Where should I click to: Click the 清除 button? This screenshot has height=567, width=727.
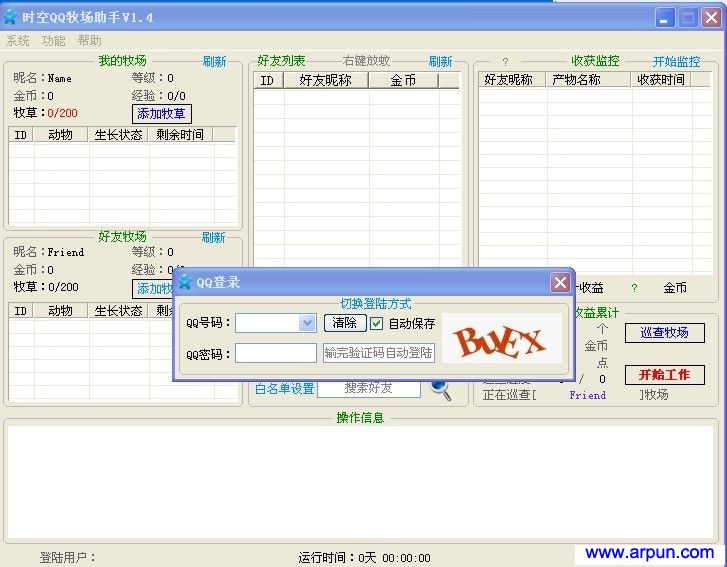(x=344, y=323)
